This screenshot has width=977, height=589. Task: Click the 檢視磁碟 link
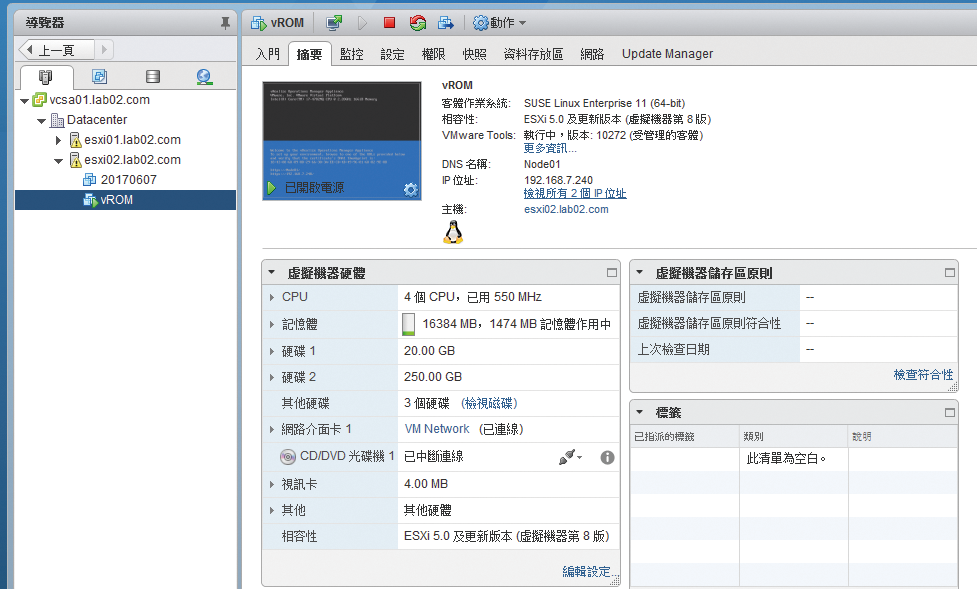coord(489,403)
